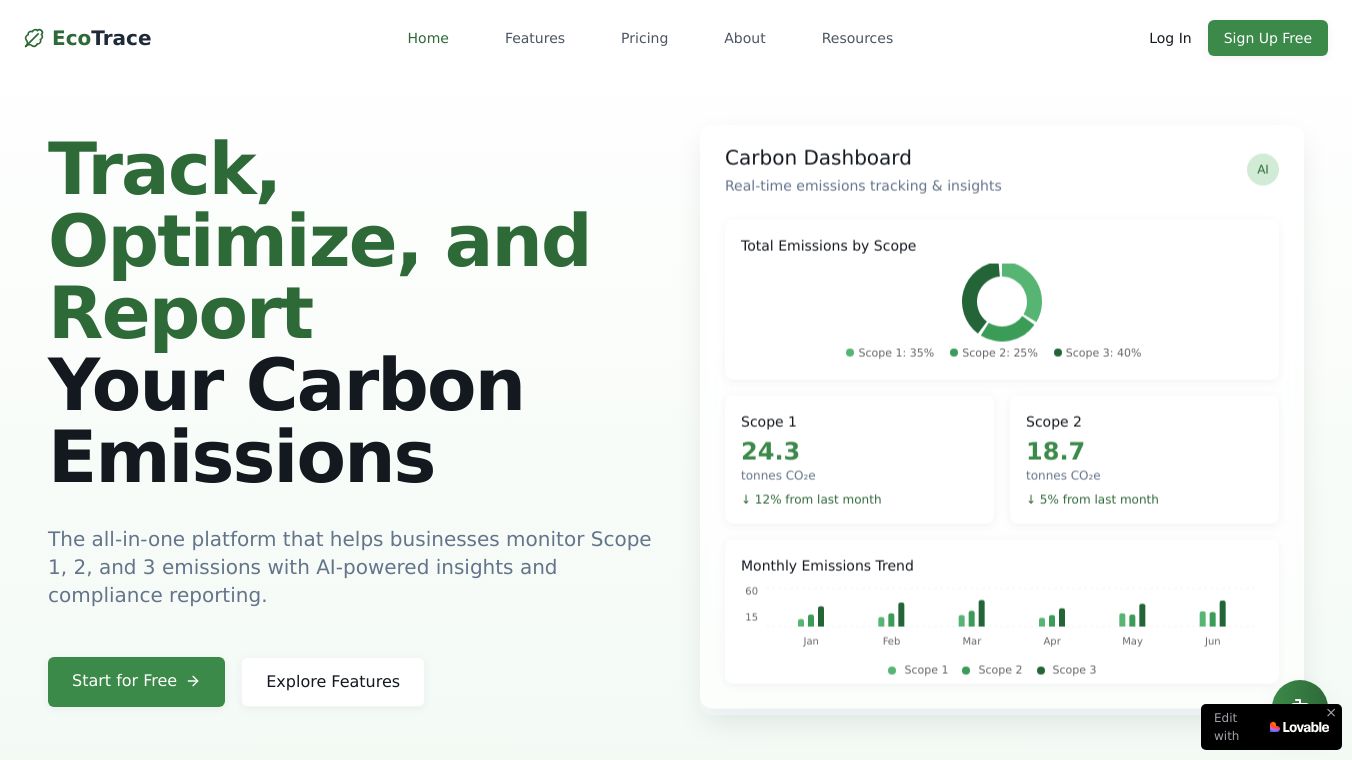Click the May label on trend chart
Viewport: 1352px width, 760px height.
pos(1132,641)
